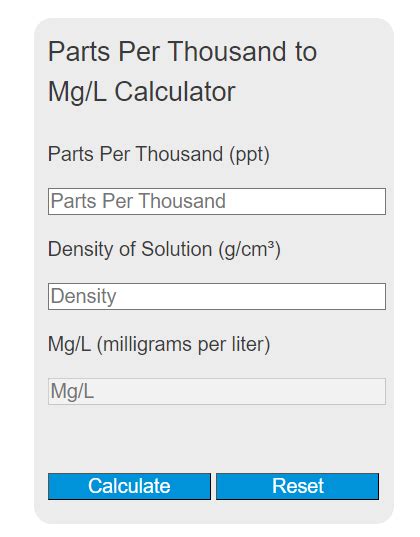Screen dimensions: 420x537
Task: Click the word 'Reset' on its button
Action: coord(298,486)
